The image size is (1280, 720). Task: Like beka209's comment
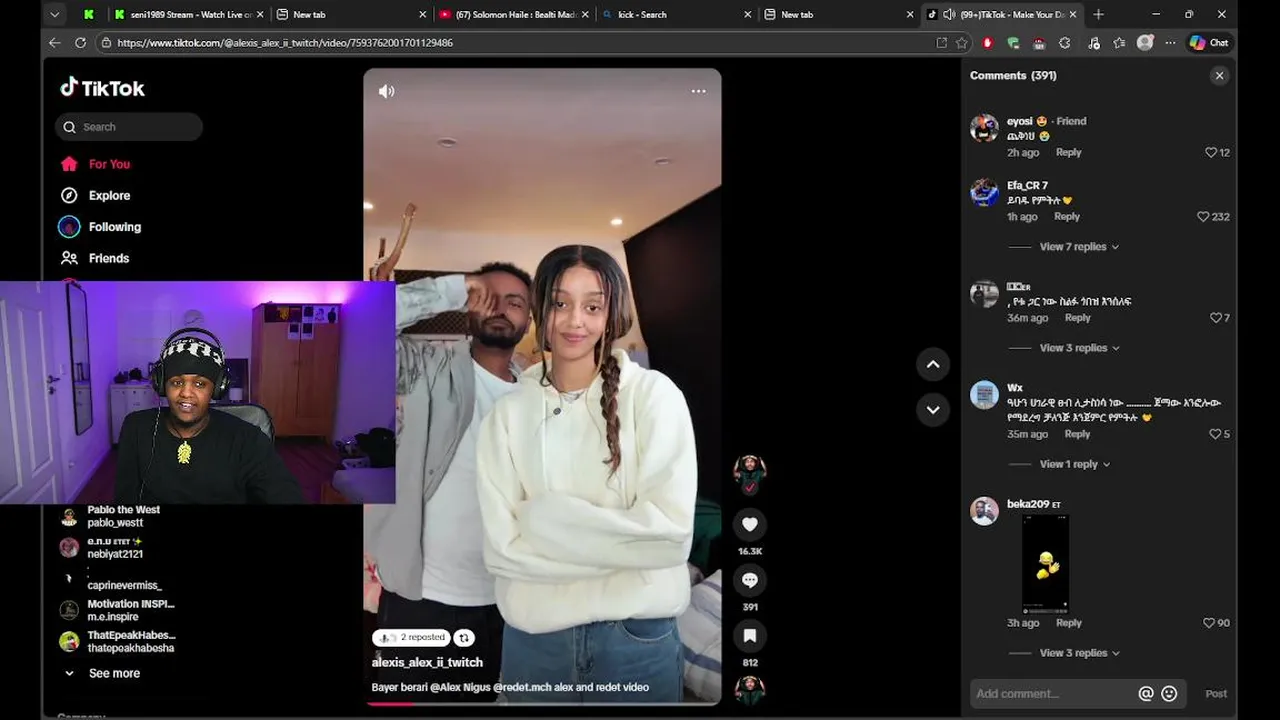1209,623
